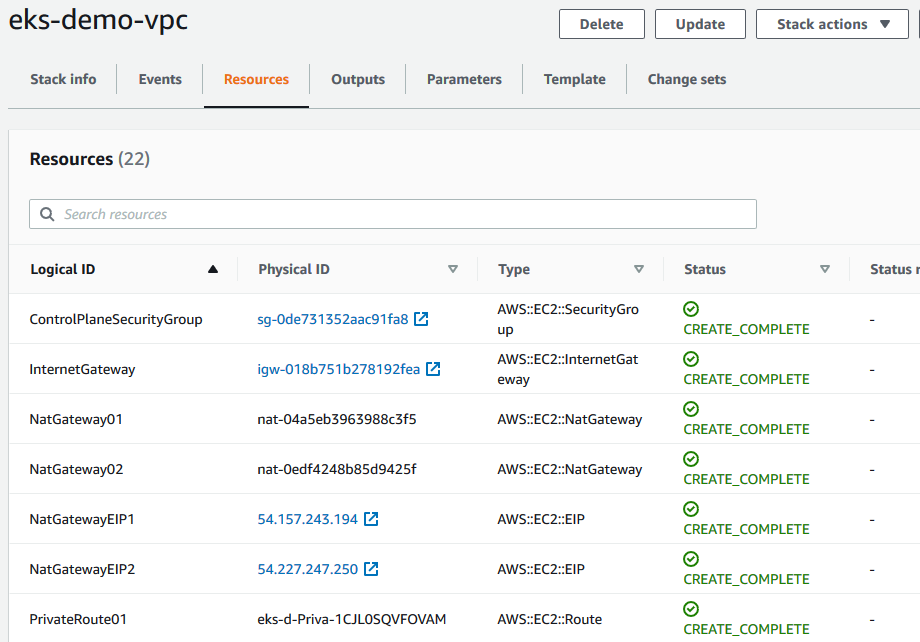The width and height of the screenshot is (920, 642).
Task: Open Elastic IP 54.157.243.194 link
Action: pyautogui.click(x=307, y=519)
